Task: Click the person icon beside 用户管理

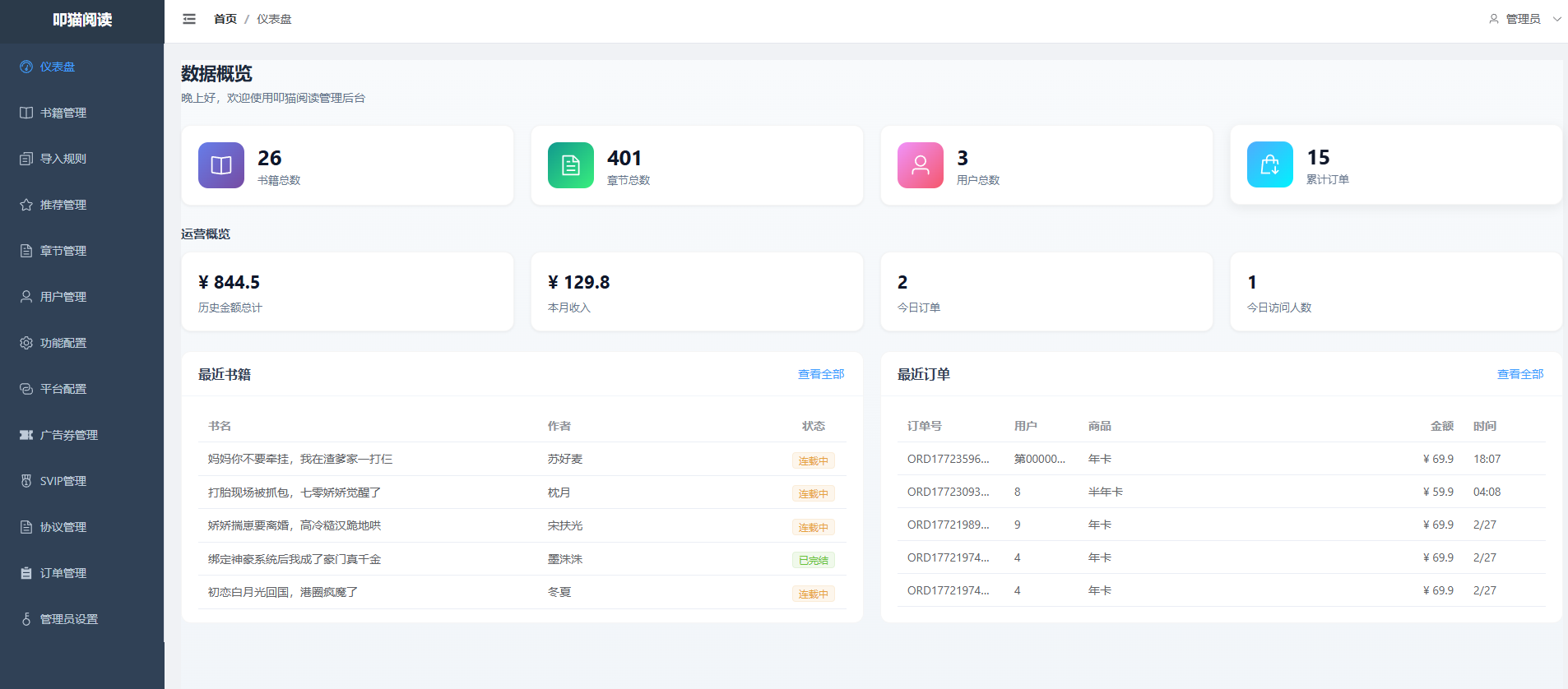Action: (26, 297)
